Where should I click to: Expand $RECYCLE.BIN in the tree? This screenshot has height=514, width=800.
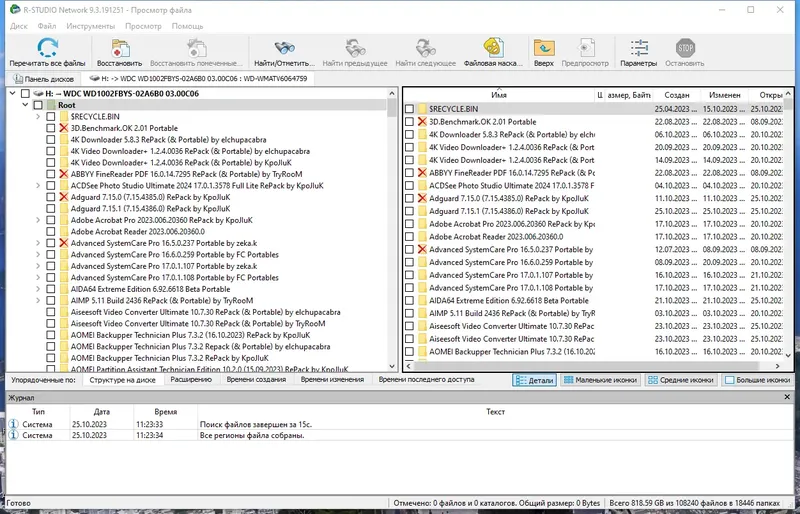tap(38, 116)
